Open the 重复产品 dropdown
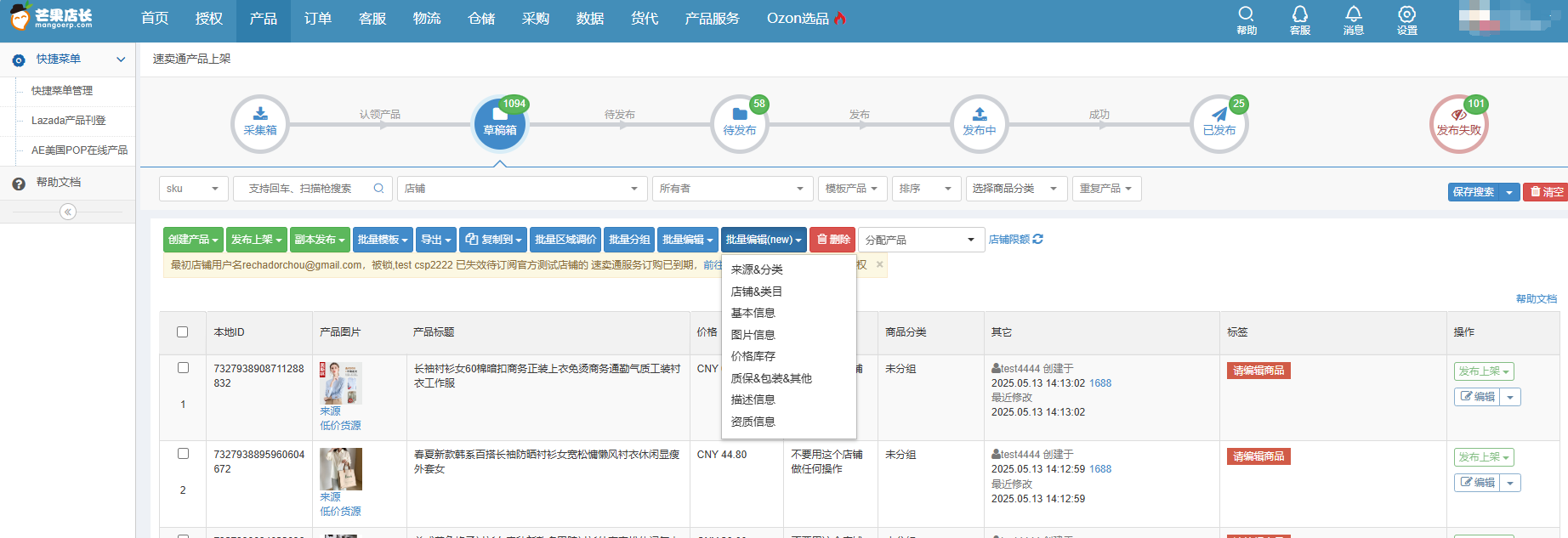The image size is (1568, 538). click(x=1106, y=189)
